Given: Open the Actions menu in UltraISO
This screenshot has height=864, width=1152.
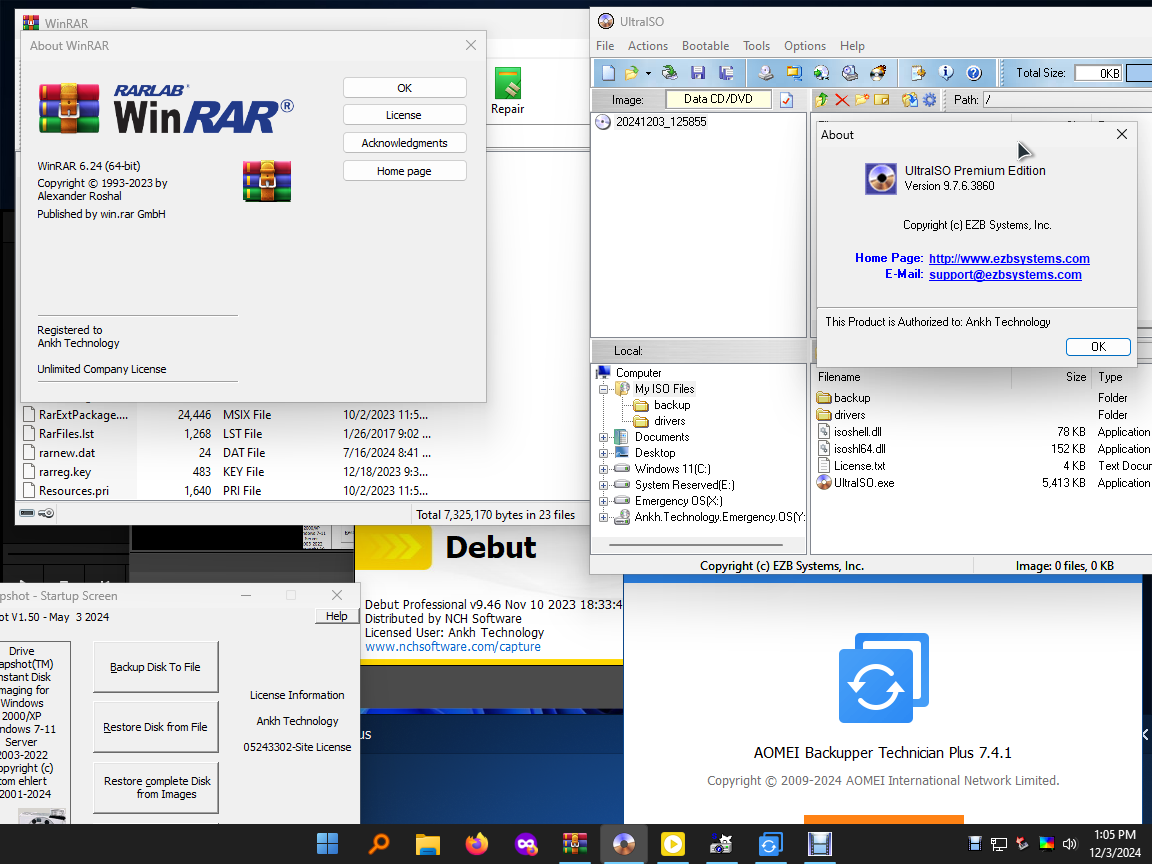Looking at the screenshot, I should click(x=648, y=46).
